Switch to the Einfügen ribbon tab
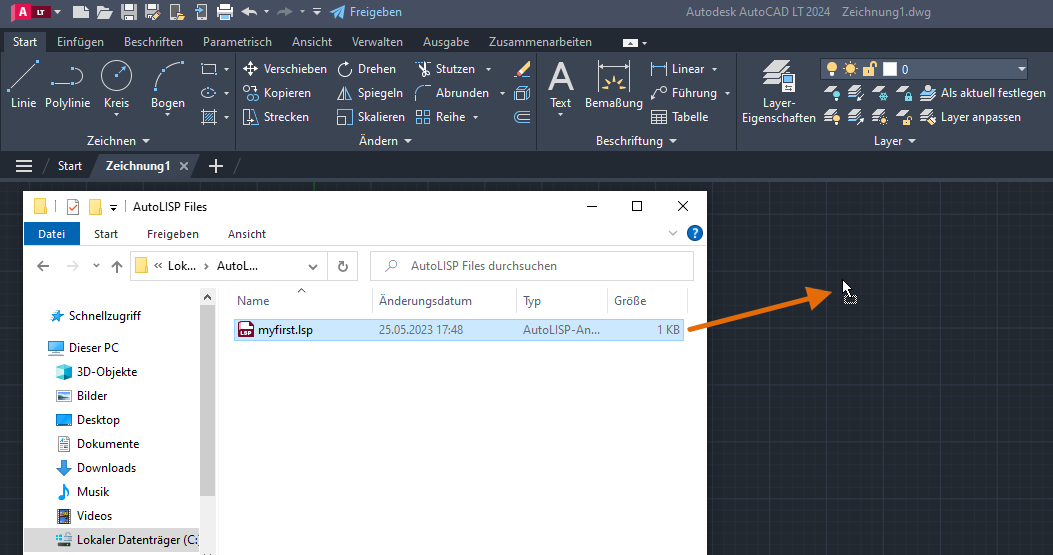Viewport: 1053px width, 555px height. point(81,42)
